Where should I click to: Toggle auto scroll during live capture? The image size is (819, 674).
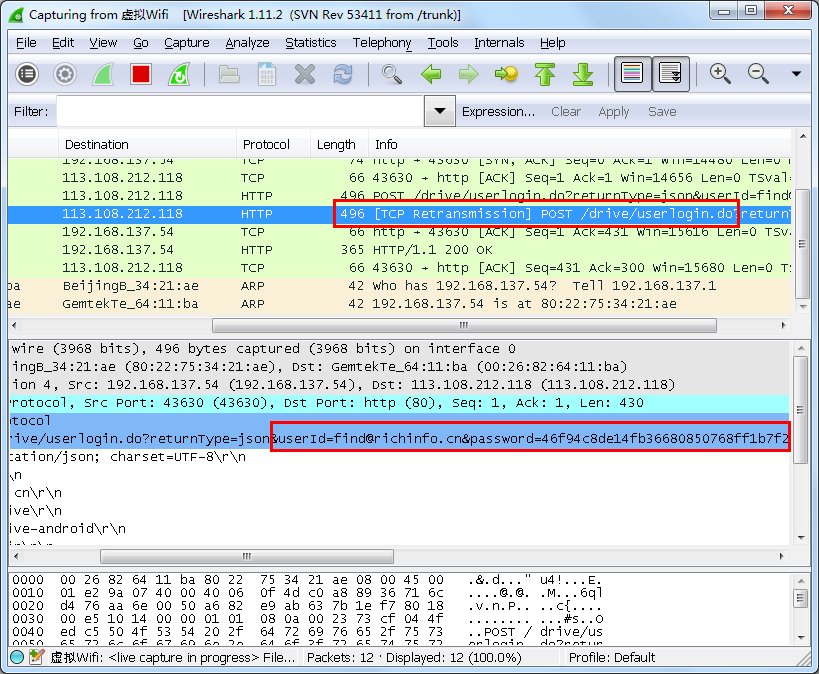coord(670,74)
